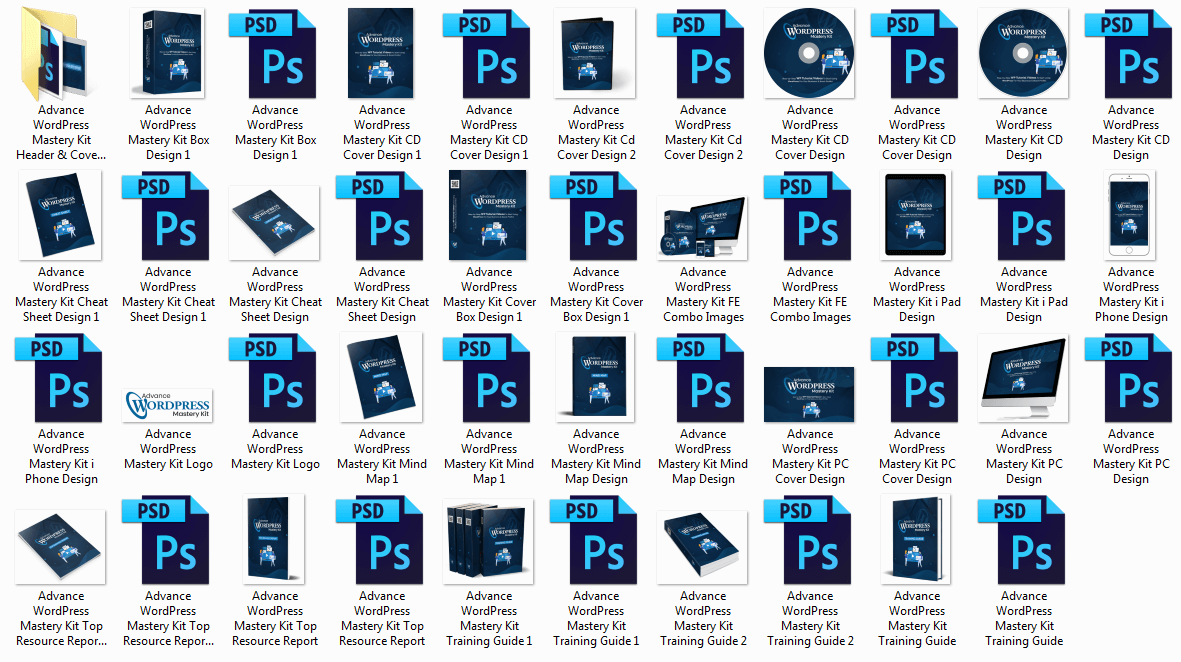Click the PC Cover Design PSD icon

point(914,378)
